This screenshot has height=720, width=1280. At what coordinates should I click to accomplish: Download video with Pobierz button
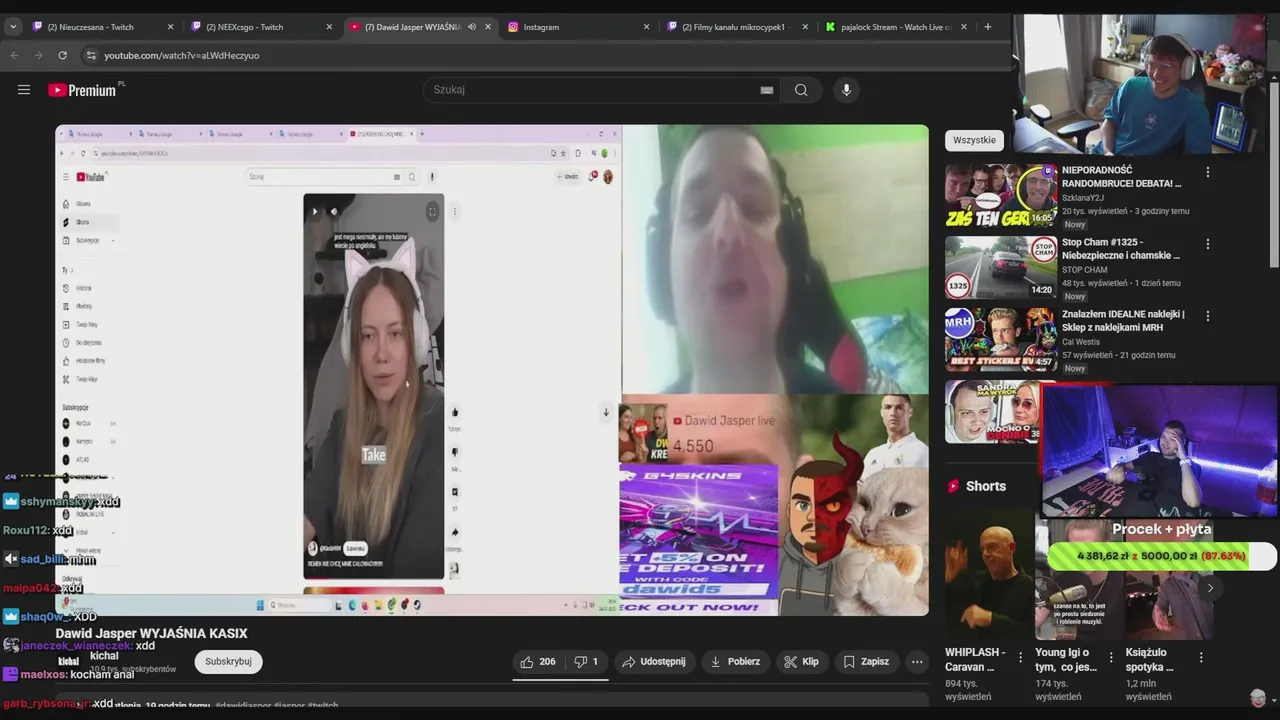[x=735, y=662]
